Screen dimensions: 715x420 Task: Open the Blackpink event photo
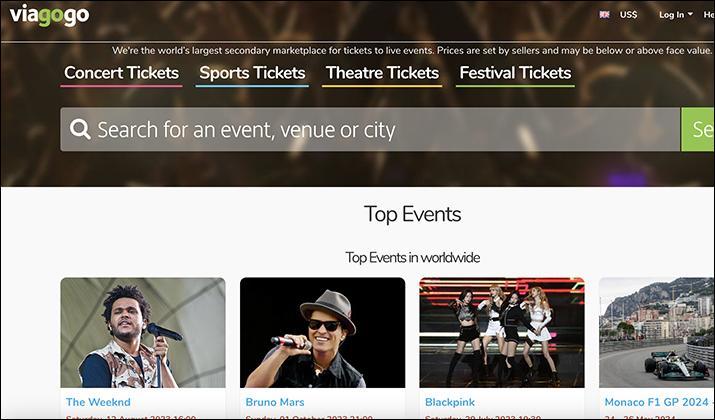[502, 333]
